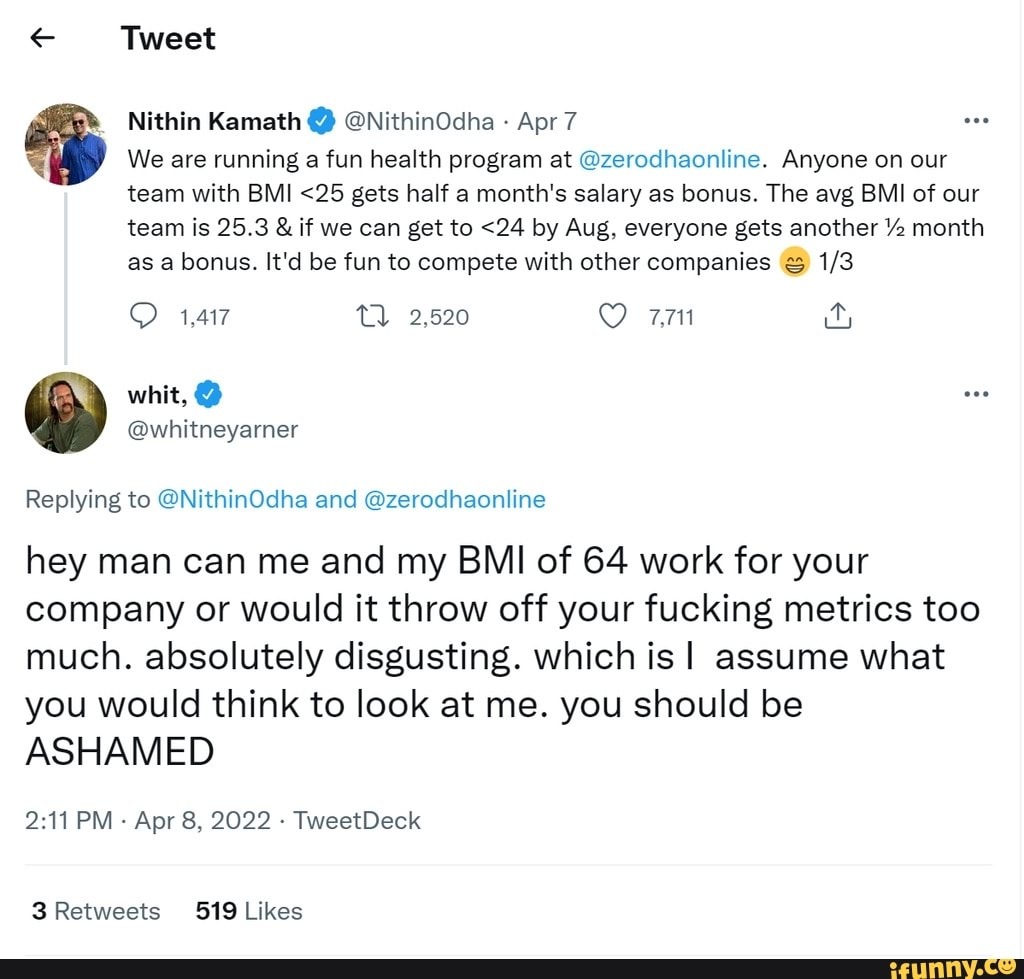The height and width of the screenshot is (979, 1024).
Task: Like Nithin Kamath's tweet
Action: tap(610, 317)
